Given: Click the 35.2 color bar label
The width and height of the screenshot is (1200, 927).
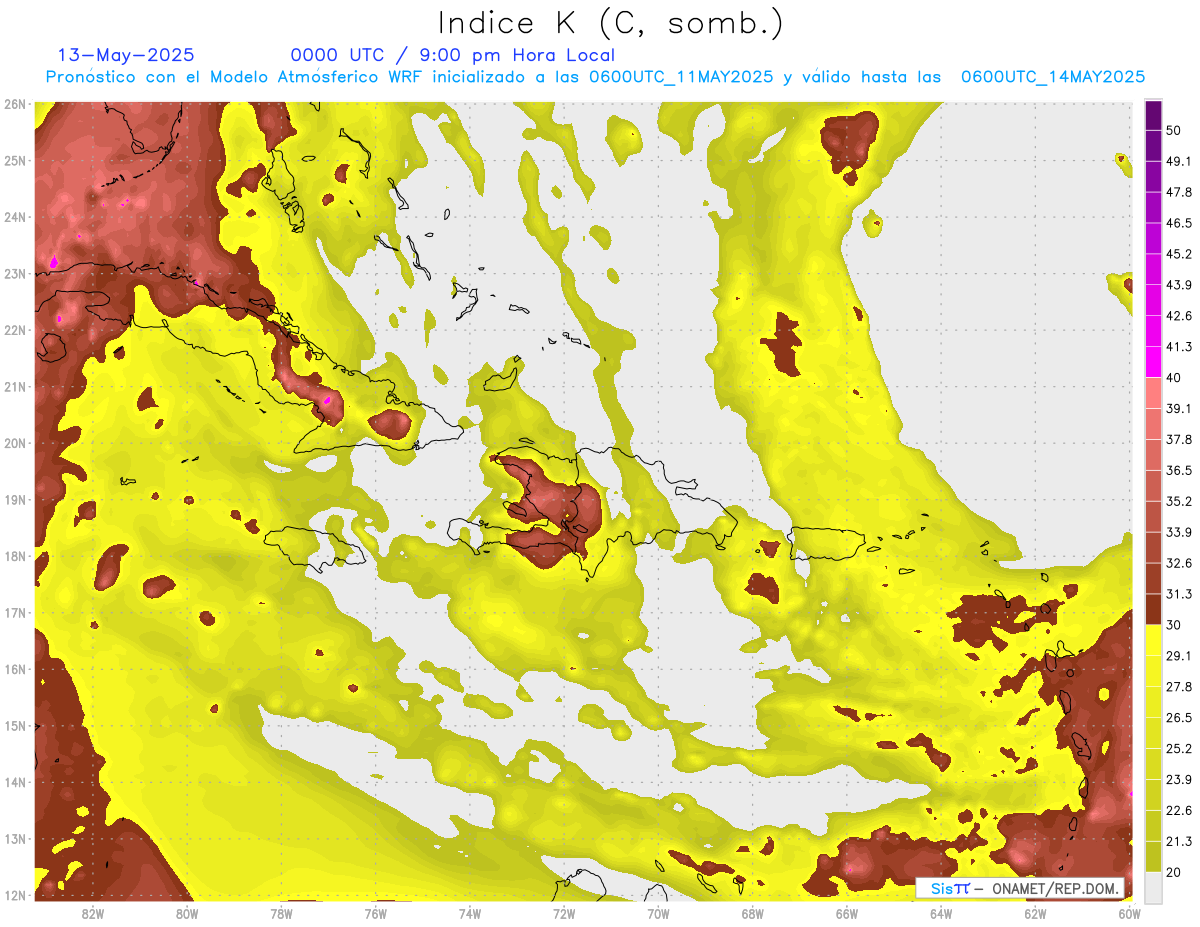Looking at the screenshot, I should click(1180, 501).
